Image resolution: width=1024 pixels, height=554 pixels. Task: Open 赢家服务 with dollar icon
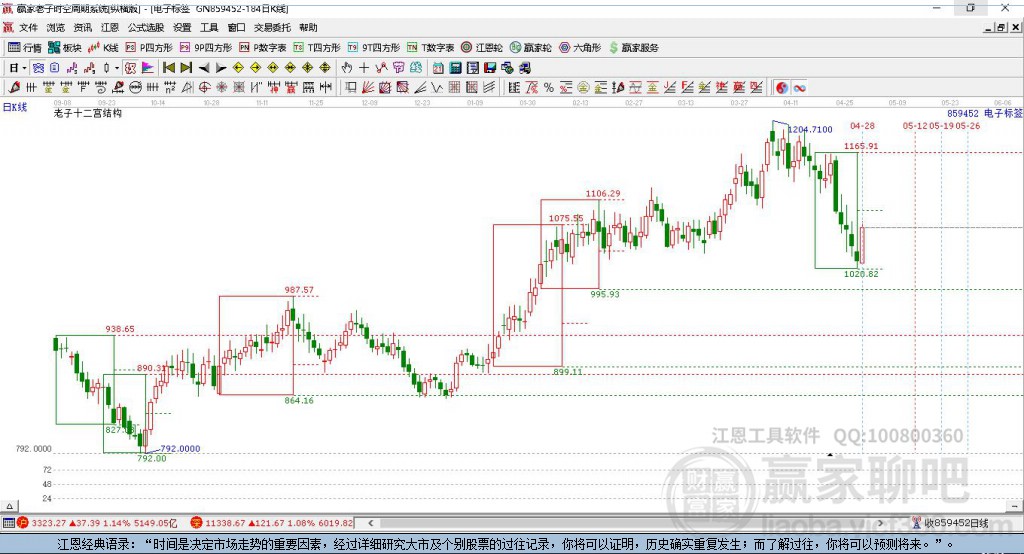[x=633, y=48]
